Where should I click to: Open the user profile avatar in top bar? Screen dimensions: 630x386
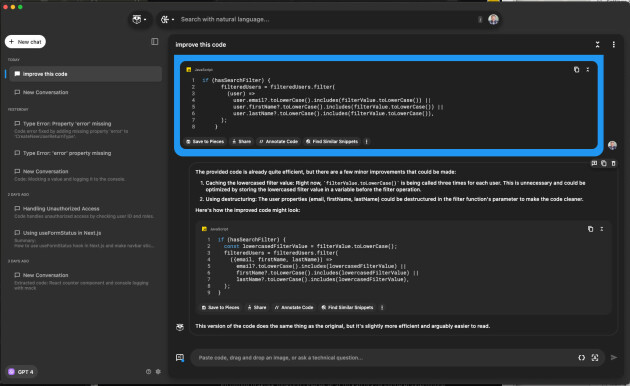pos(493,19)
